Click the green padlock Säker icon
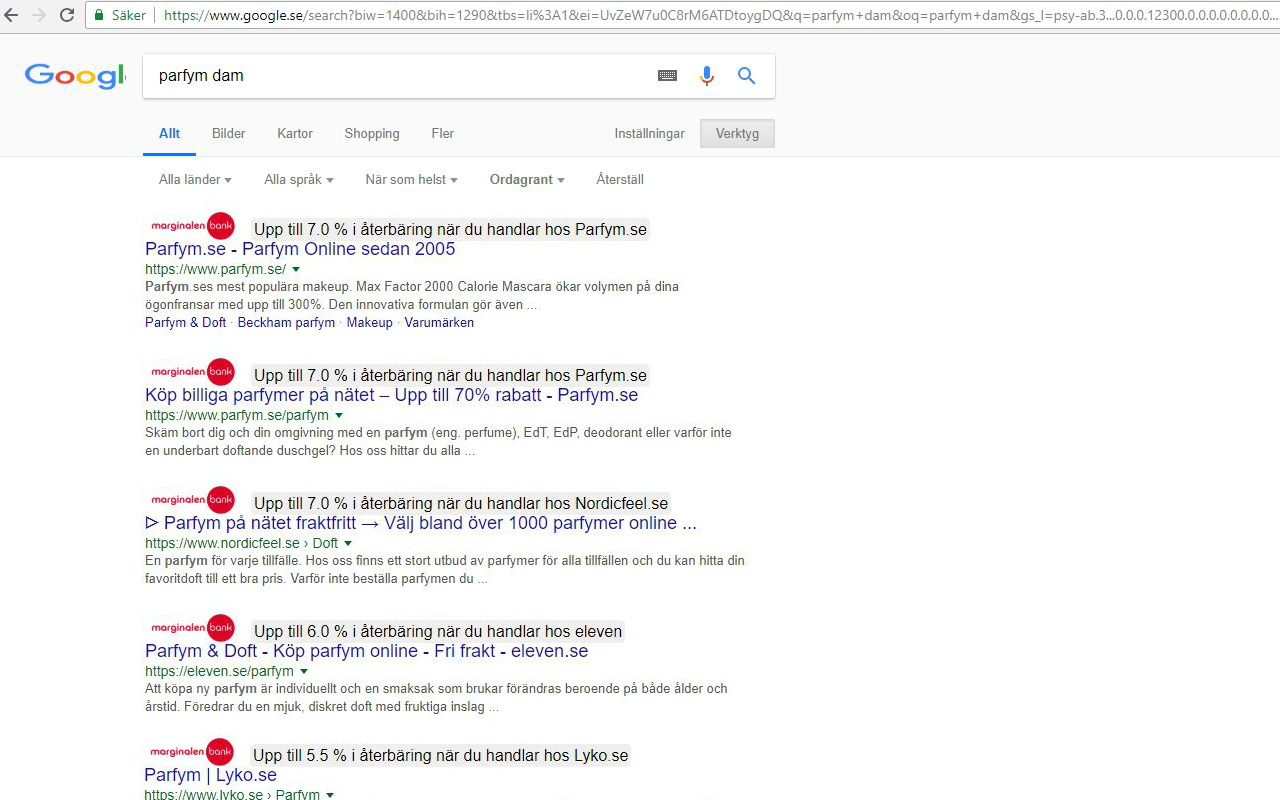Viewport: 1280px width, 800px height. 100,15
